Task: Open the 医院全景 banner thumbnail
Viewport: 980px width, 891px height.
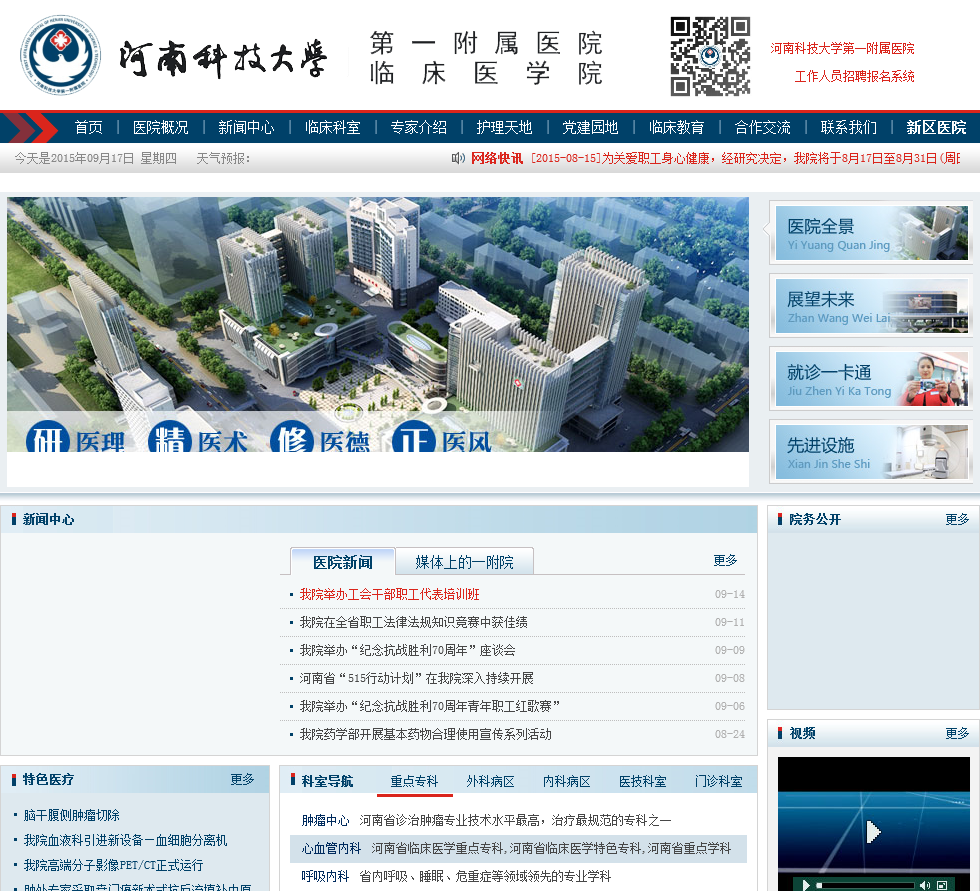Action: (x=871, y=233)
